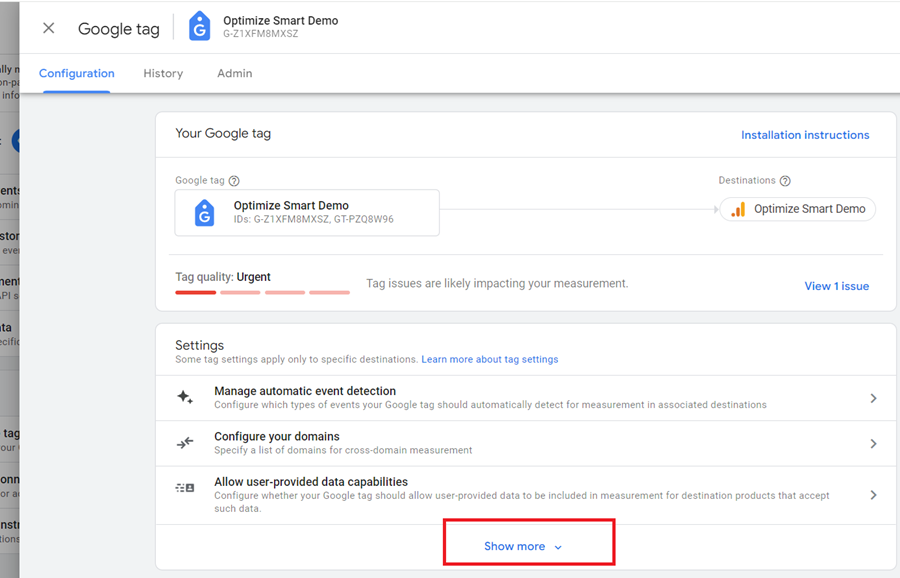Expand settings with Show more
This screenshot has height=578, width=900.
tap(523, 546)
